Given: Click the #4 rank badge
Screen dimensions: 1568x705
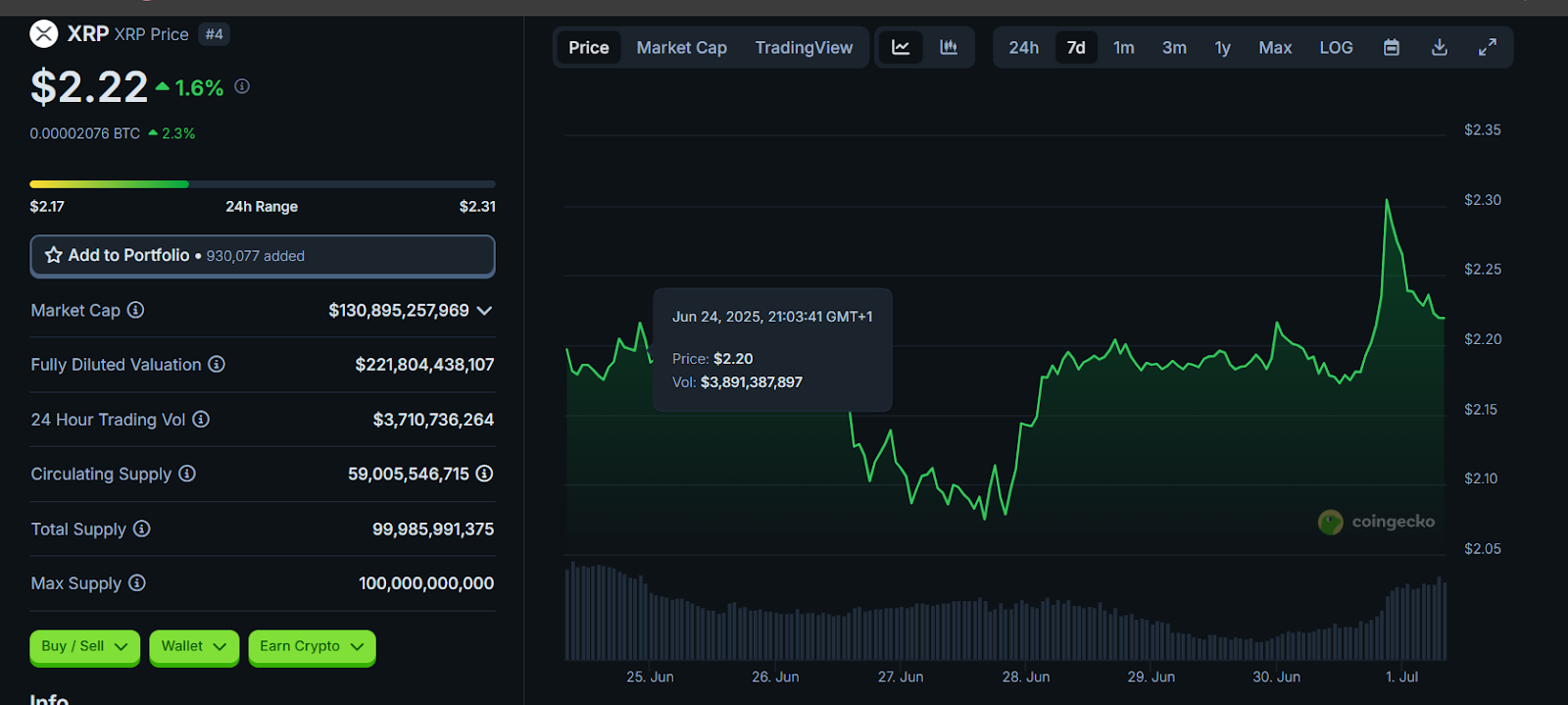Looking at the screenshot, I should [215, 34].
